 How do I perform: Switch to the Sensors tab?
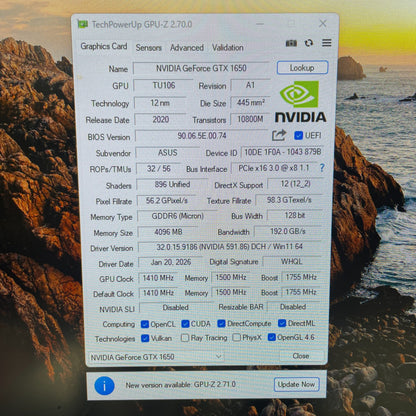[148, 48]
